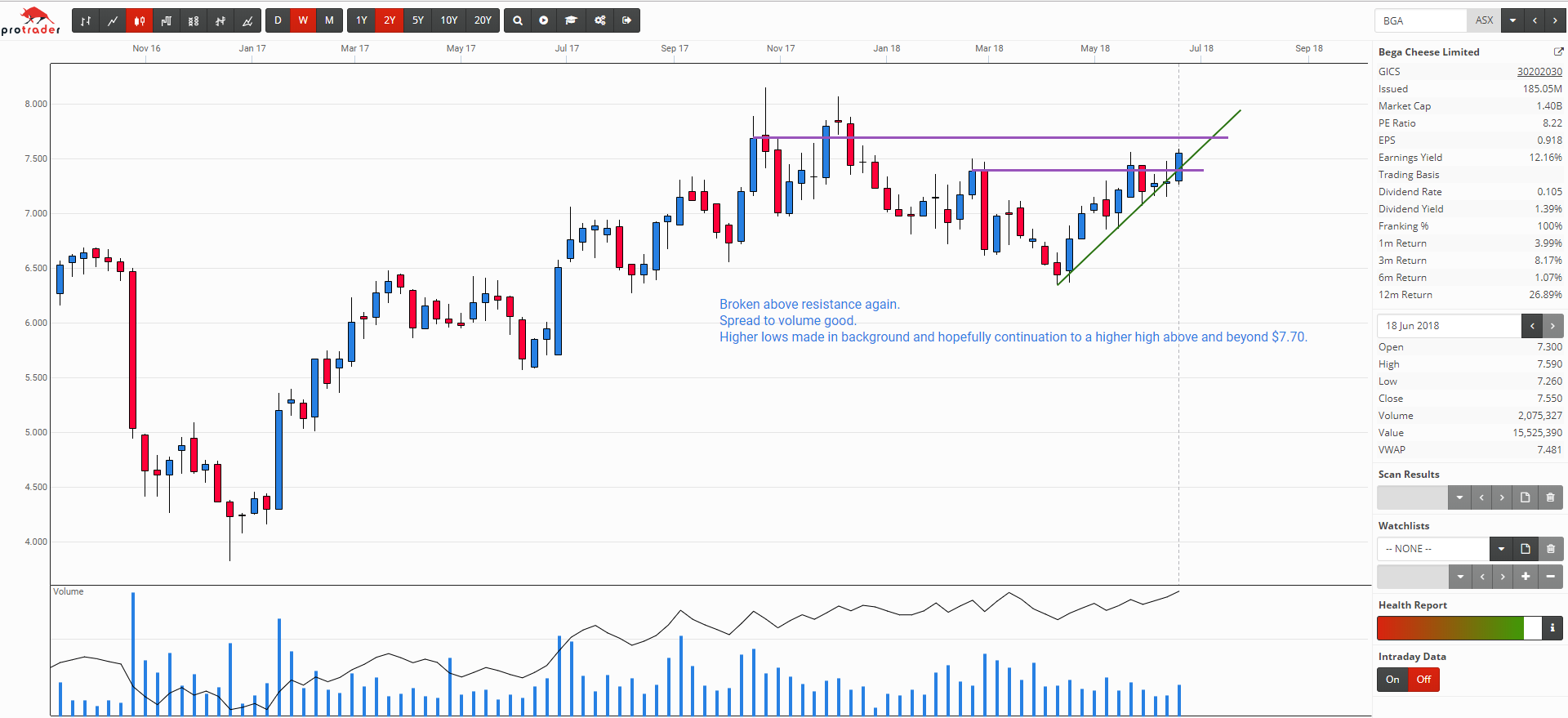Image resolution: width=1568 pixels, height=718 pixels.
Task: Click the 12m Return value 26.89%
Action: point(1545,295)
